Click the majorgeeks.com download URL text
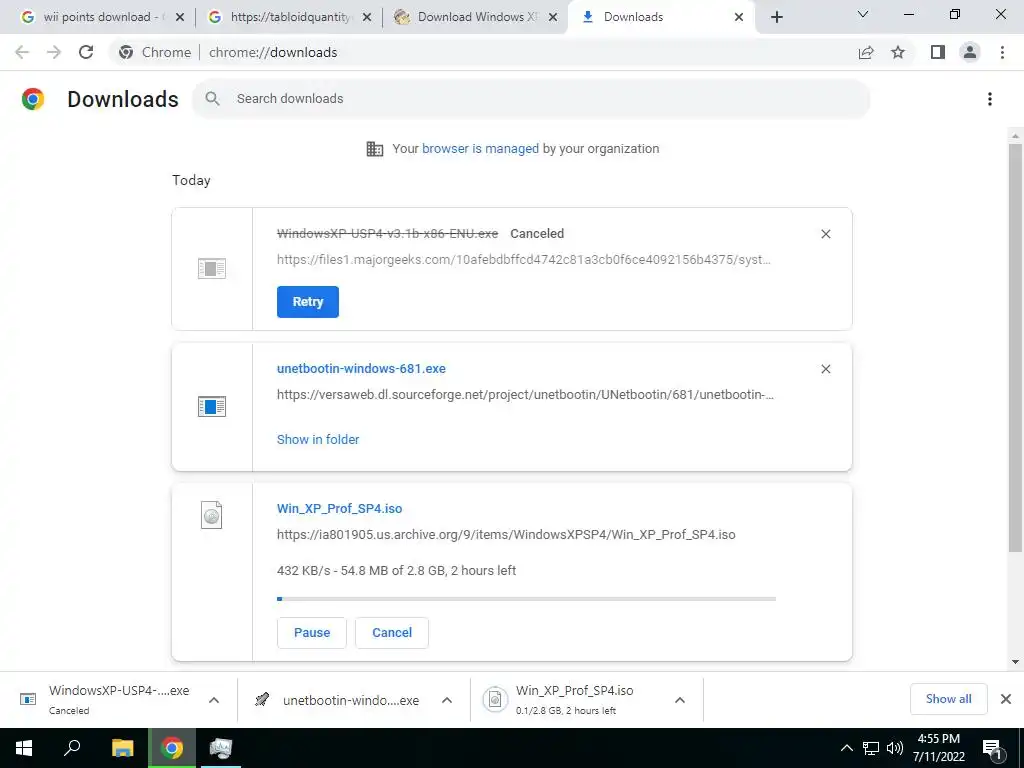This screenshot has height=768, width=1024. tap(524, 260)
